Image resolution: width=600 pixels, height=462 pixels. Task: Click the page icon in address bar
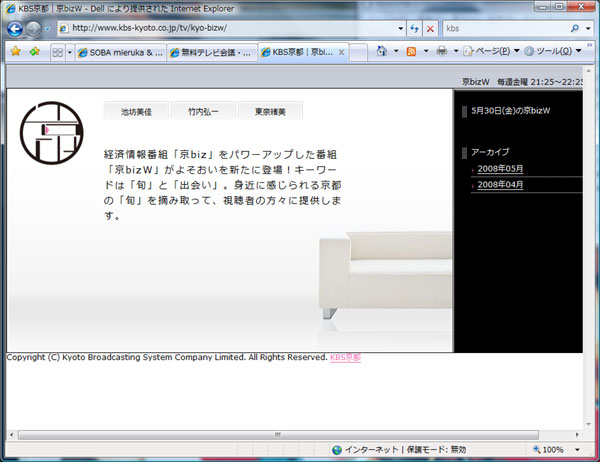tap(64, 28)
